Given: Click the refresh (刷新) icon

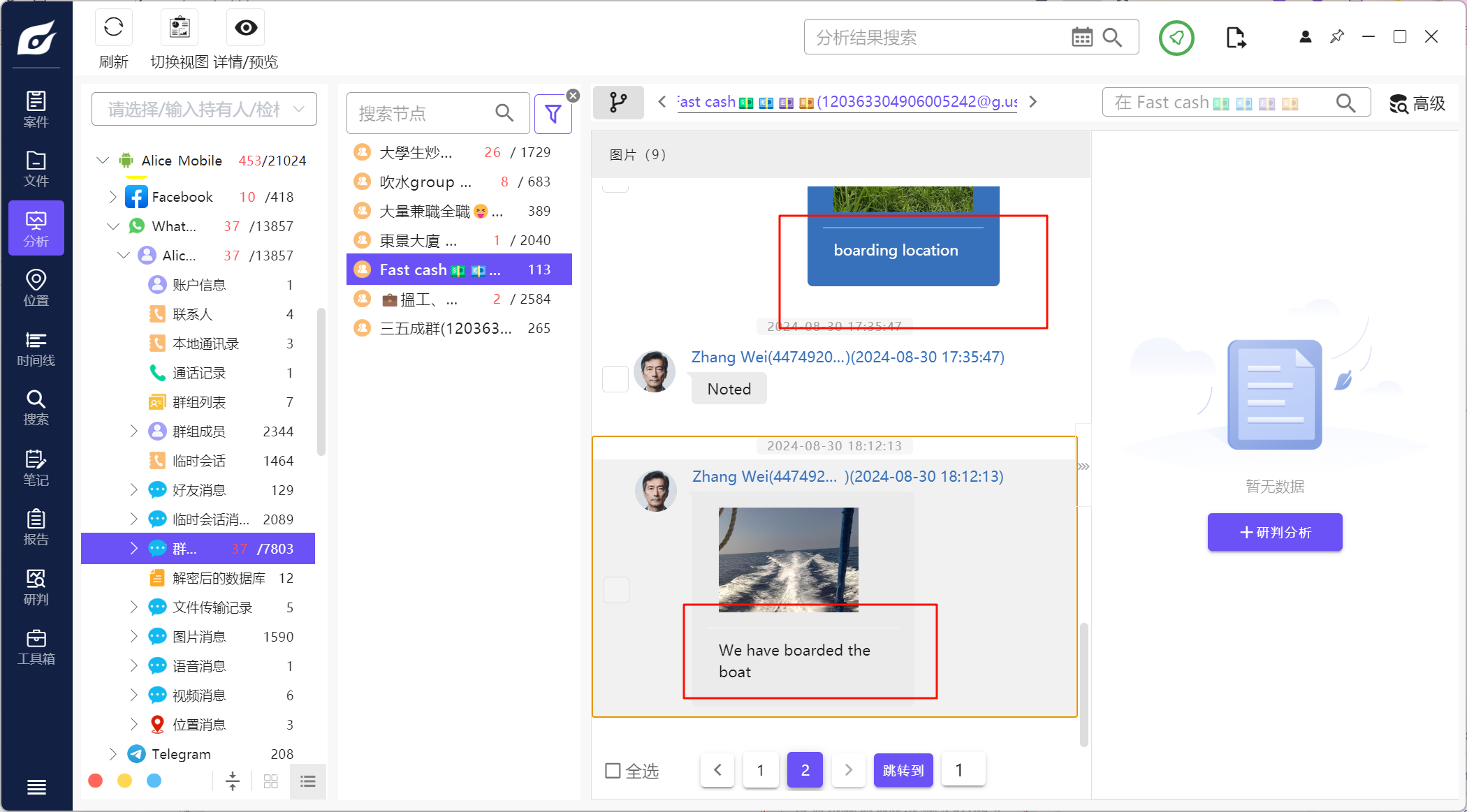Looking at the screenshot, I should click(x=113, y=28).
